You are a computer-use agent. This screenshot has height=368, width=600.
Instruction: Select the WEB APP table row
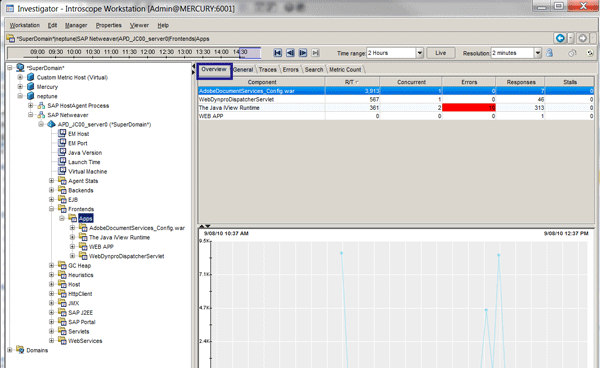(x=396, y=116)
